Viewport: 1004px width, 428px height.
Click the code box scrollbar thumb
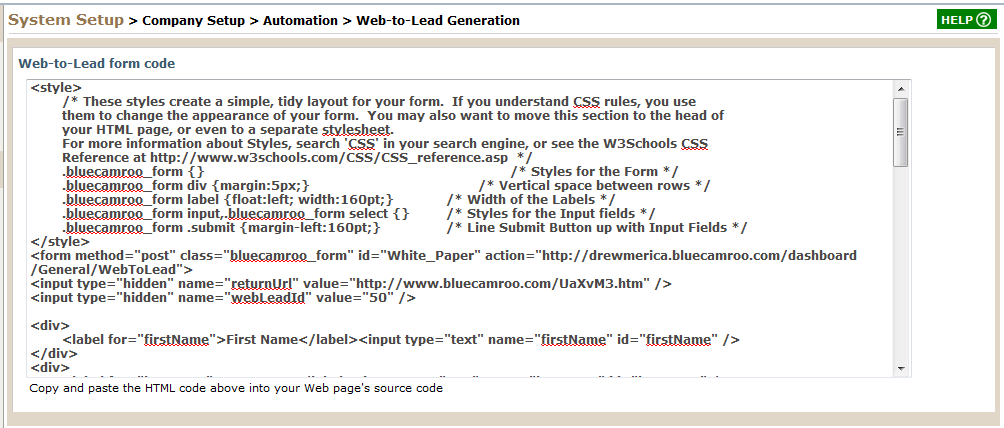(x=901, y=132)
